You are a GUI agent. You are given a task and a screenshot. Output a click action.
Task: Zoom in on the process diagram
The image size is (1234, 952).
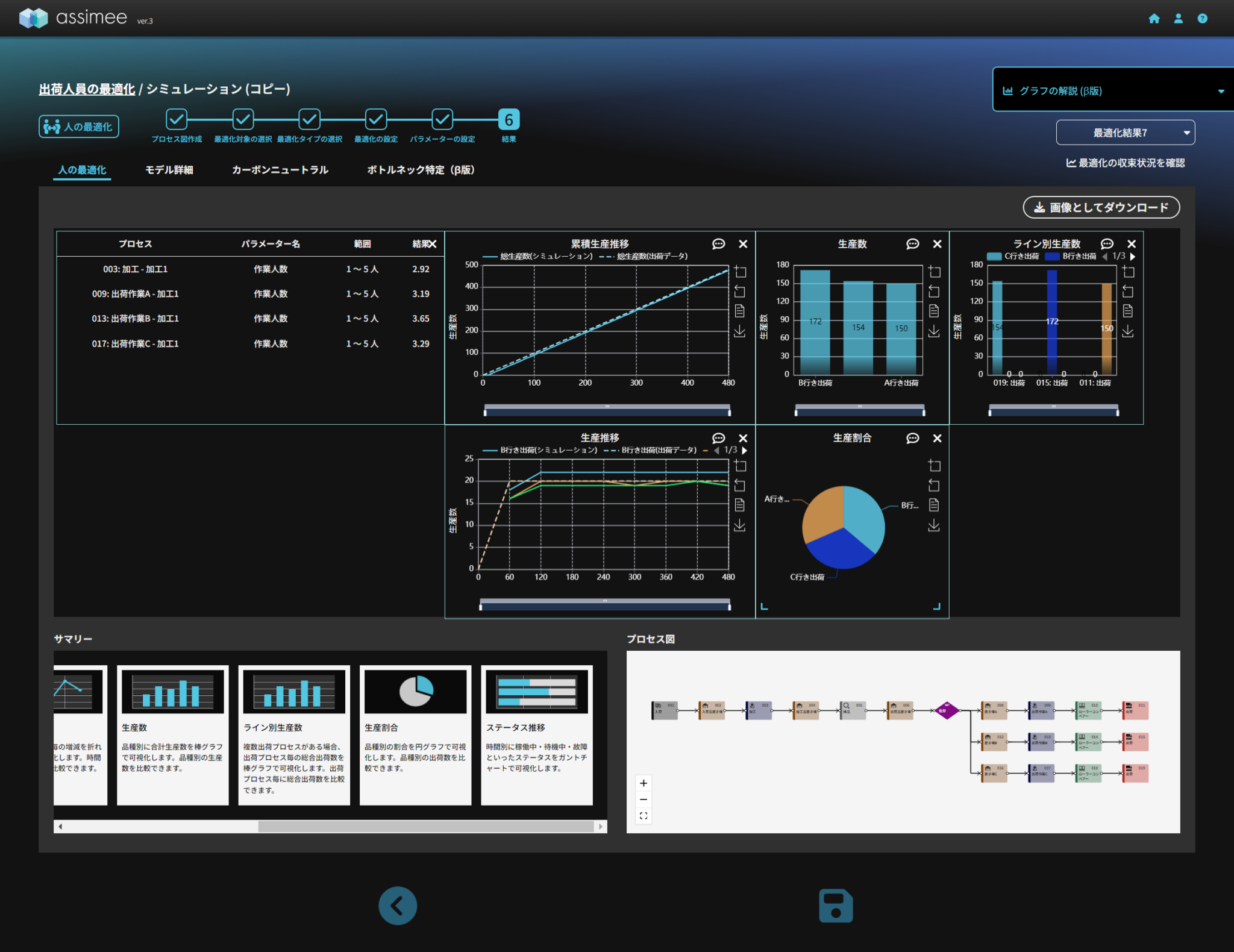coord(644,783)
